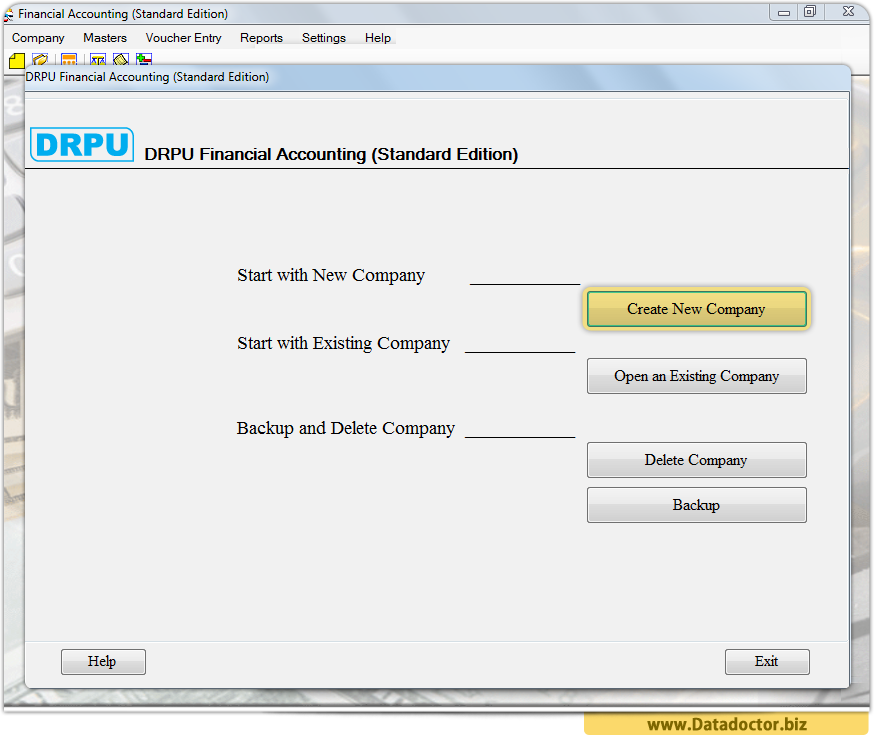Click the orange chart toolbar icon
This screenshot has width=874, height=735.
tap(69, 59)
